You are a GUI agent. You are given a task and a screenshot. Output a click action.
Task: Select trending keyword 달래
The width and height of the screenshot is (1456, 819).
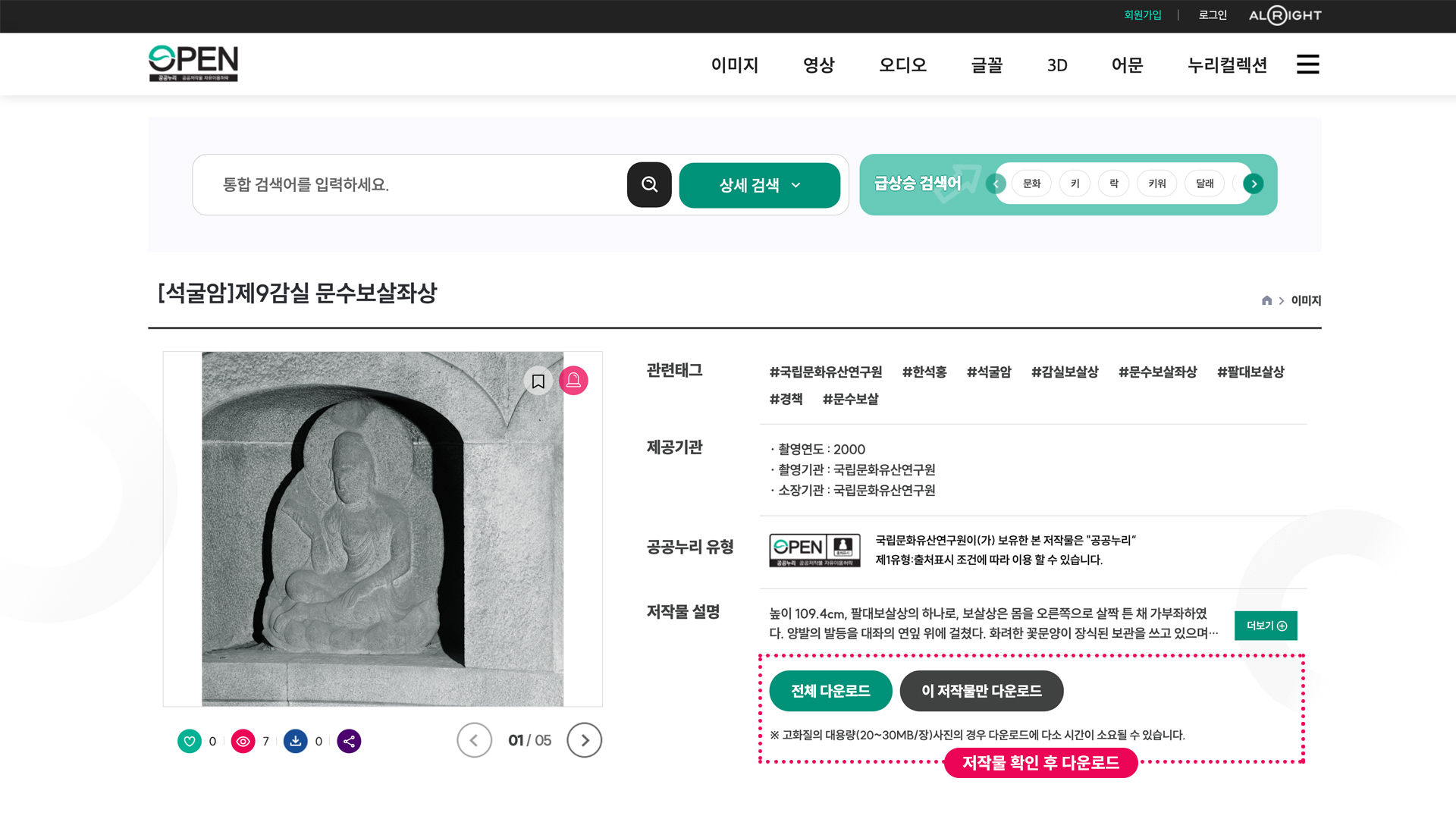tap(1205, 184)
